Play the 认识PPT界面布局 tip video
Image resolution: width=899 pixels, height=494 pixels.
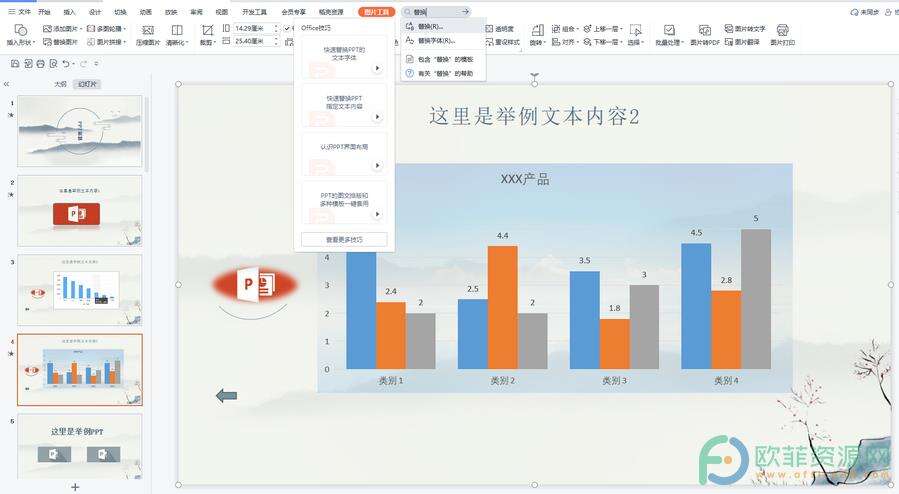[377, 166]
